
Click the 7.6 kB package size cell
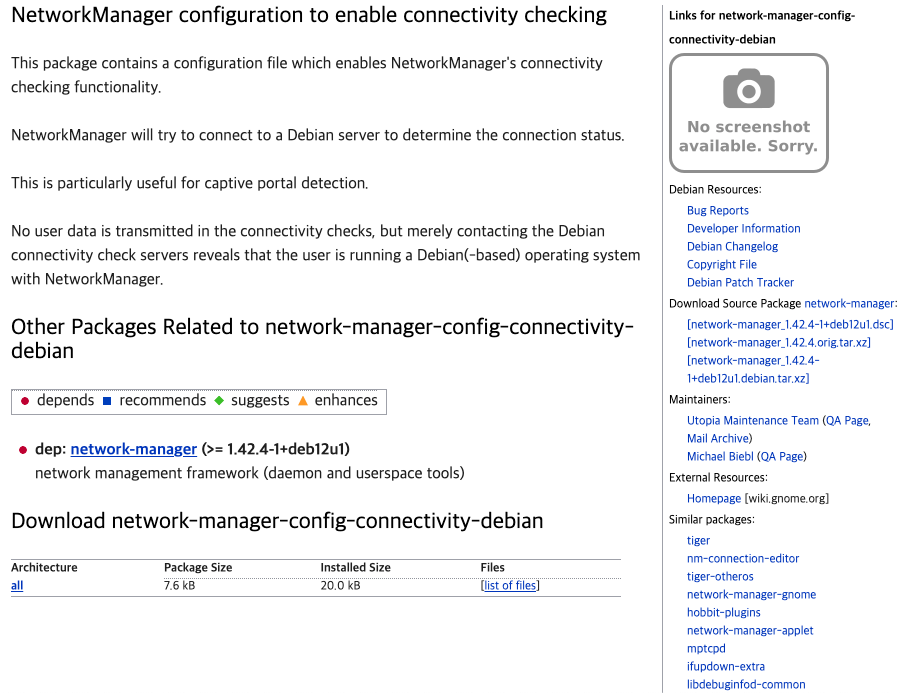tap(179, 586)
